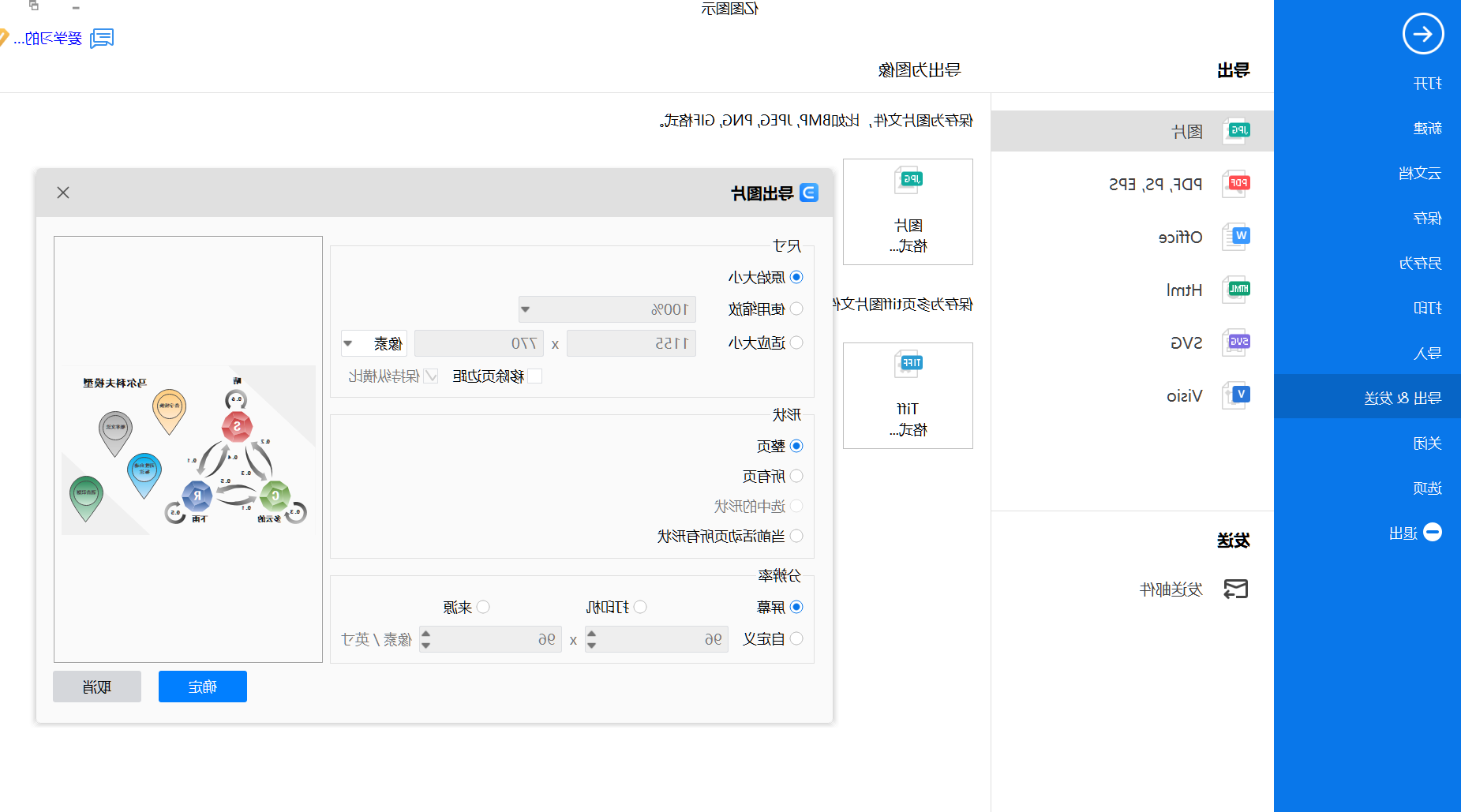Screen dimensions: 1461x812
Task: Select 来源 resolution radio button
Action: (x=483, y=607)
